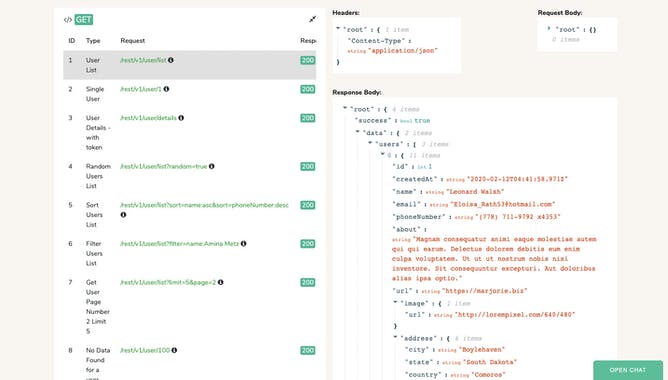Viewport: 668px width, 380px height.
Task: Click the 200 badge in the Single User row
Action: tap(308, 89)
